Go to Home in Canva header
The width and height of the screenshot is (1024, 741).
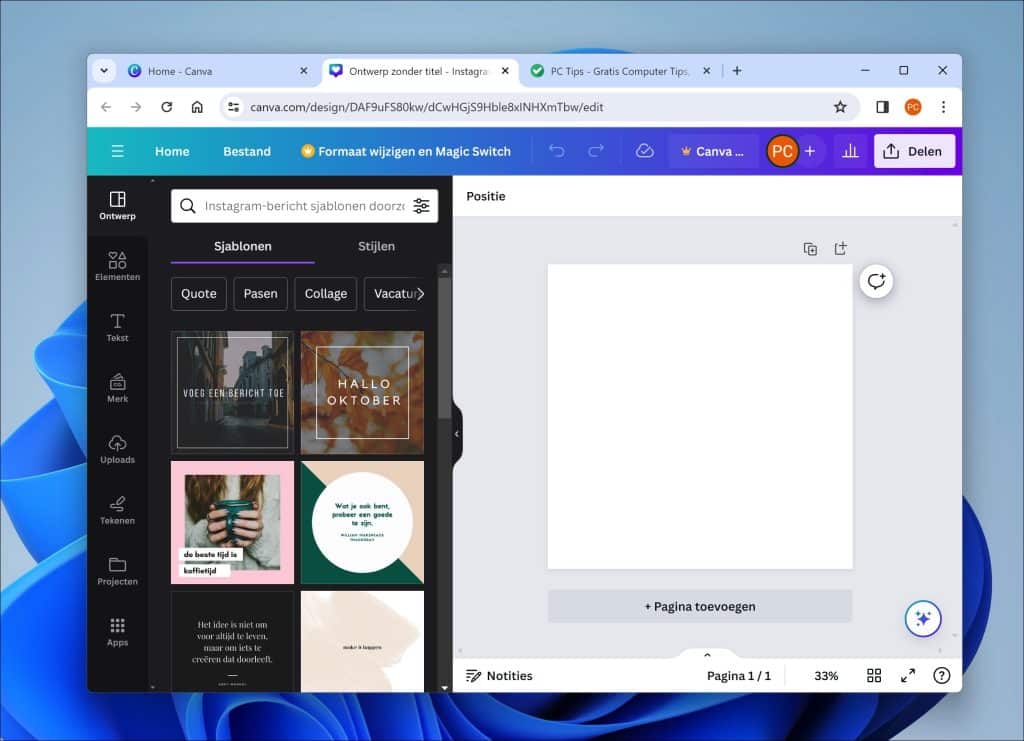tap(172, 151)
